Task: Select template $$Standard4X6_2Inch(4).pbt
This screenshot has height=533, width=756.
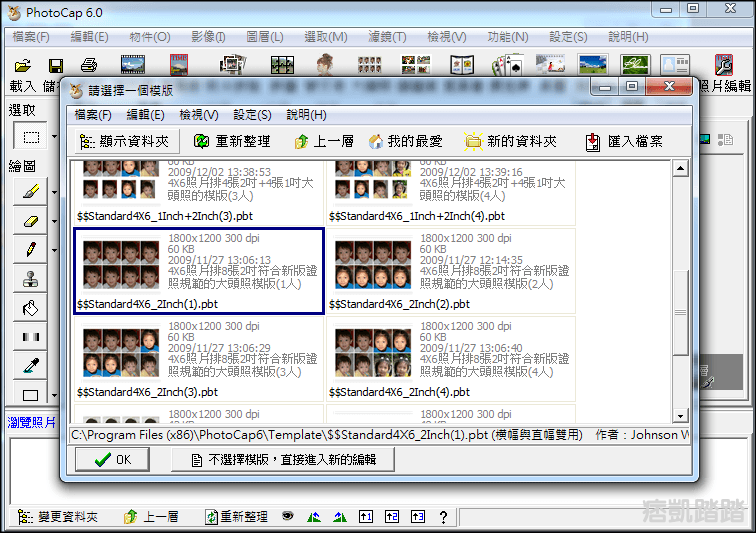Action: pos(451,359)
